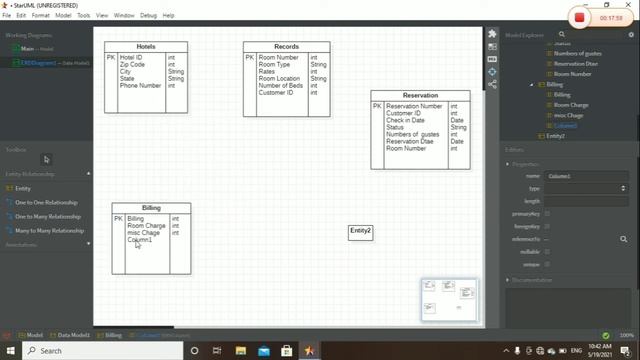Viewport: 640px width, 360px height.
Task: Open the Model menu
Action: (63, 16)
